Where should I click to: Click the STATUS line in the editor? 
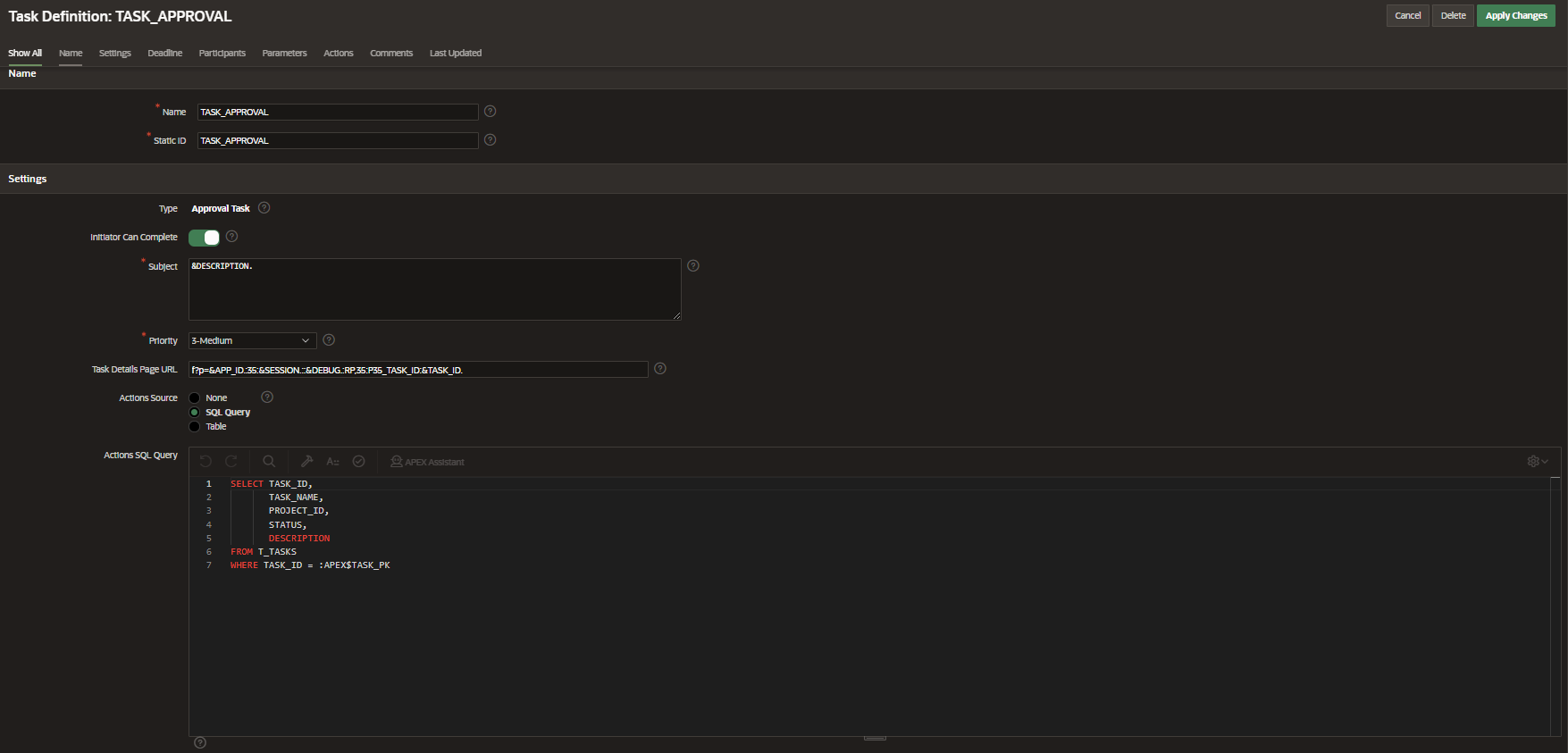coord(288,525)
